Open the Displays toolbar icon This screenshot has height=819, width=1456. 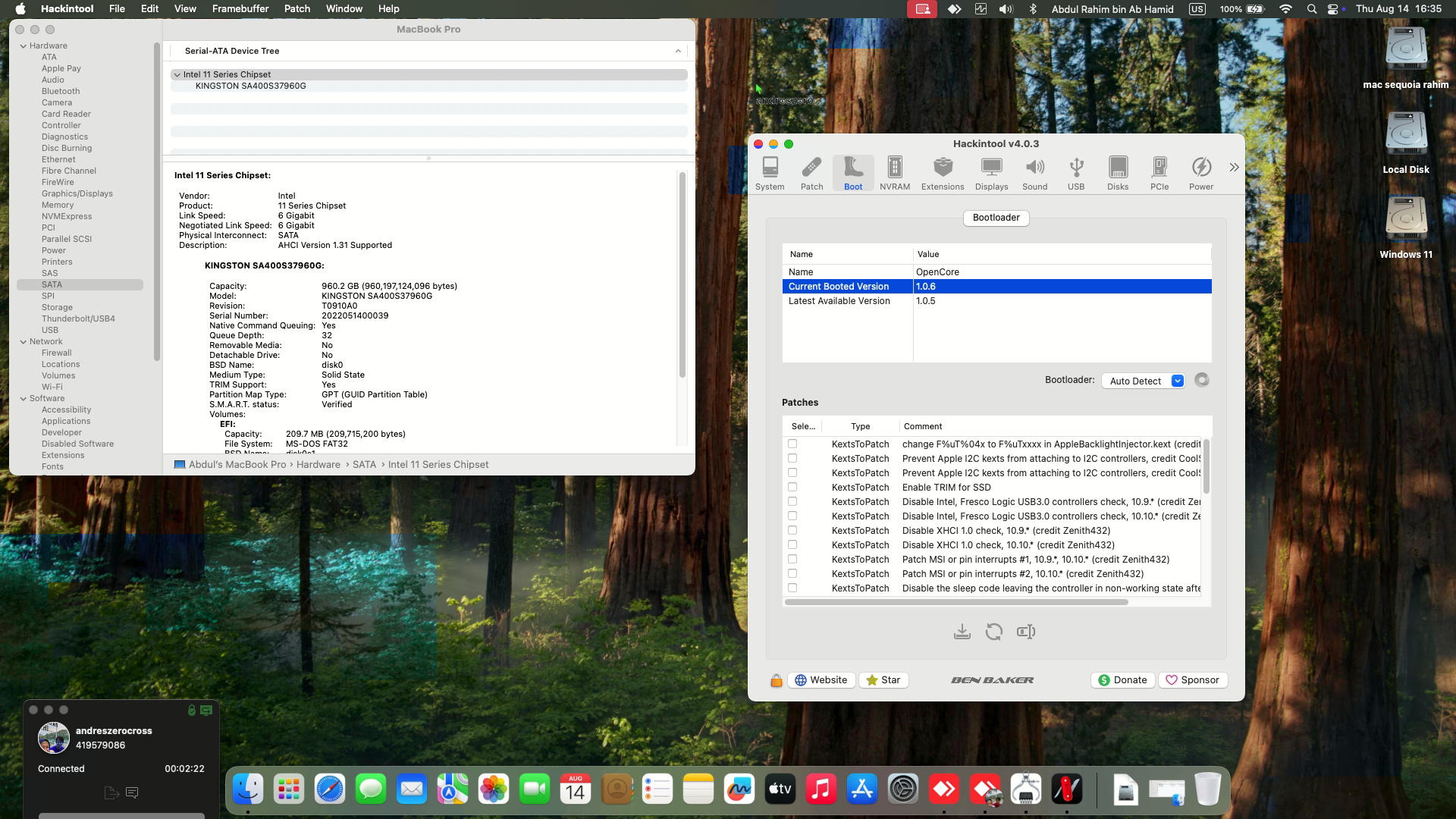pos(991,173)
